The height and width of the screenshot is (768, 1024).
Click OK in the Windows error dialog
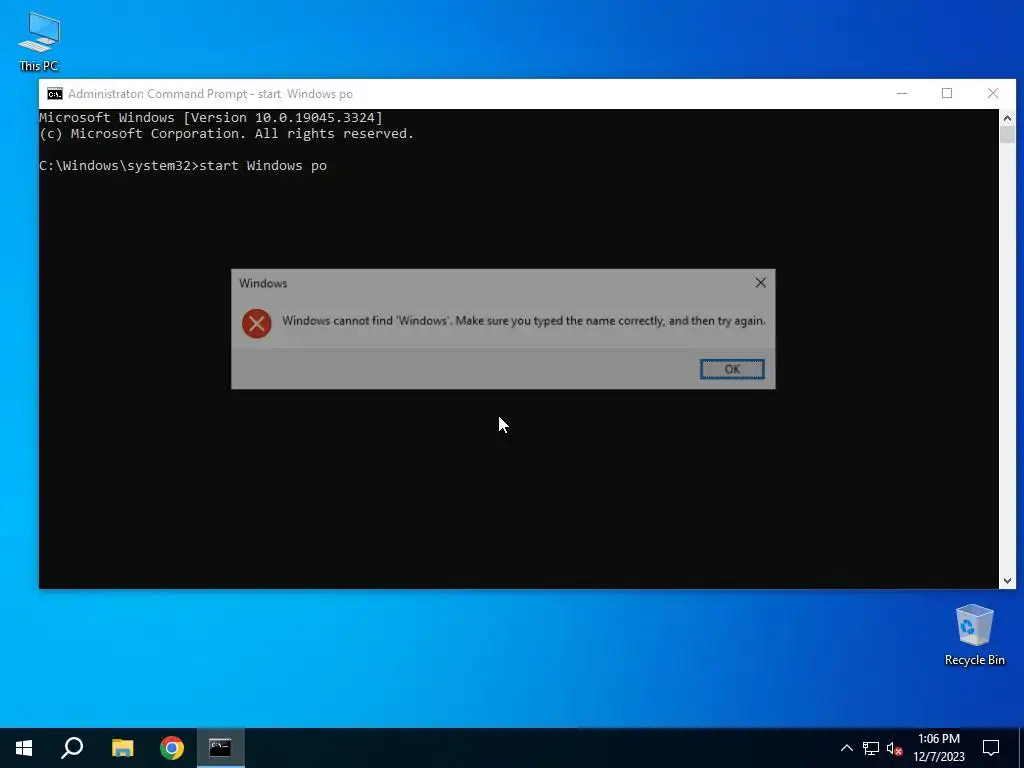click(732, 369)
